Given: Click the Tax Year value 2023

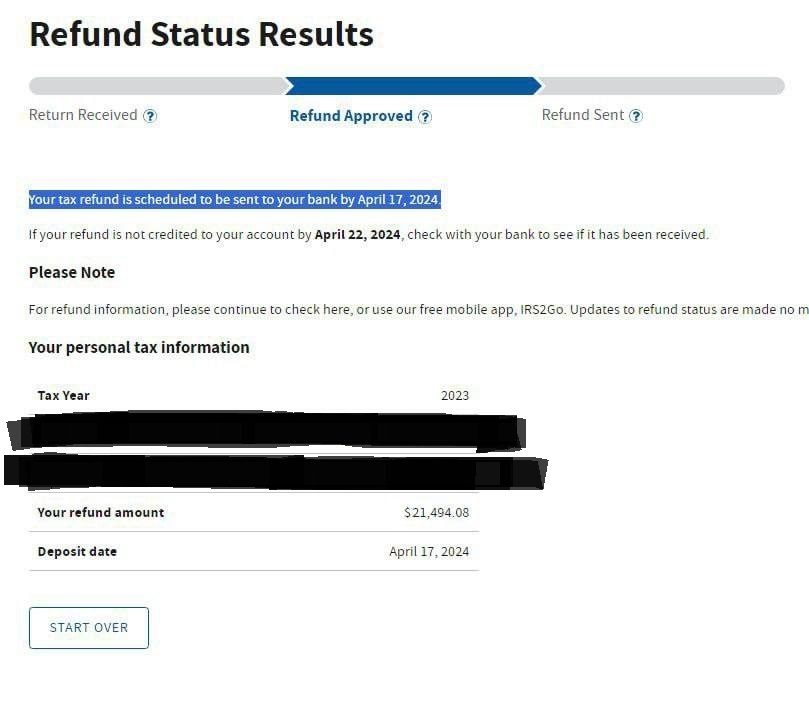Looking at the screenshot, I should [x=455, y=396].
